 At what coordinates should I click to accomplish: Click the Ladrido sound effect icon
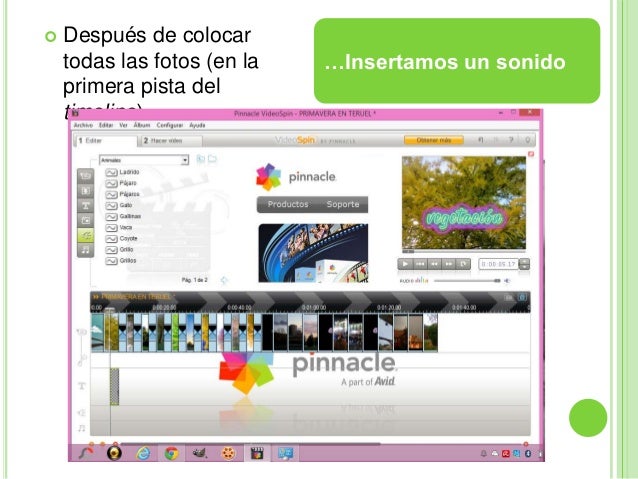(x=111, y=173)
